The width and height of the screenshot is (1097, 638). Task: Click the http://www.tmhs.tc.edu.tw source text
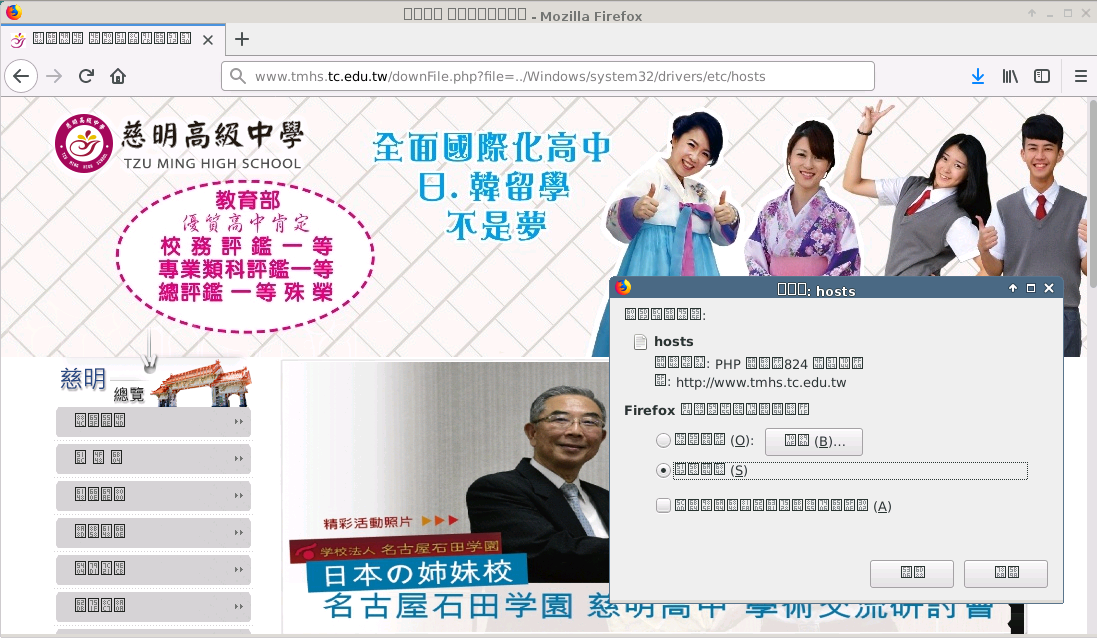tap(761, 383)
